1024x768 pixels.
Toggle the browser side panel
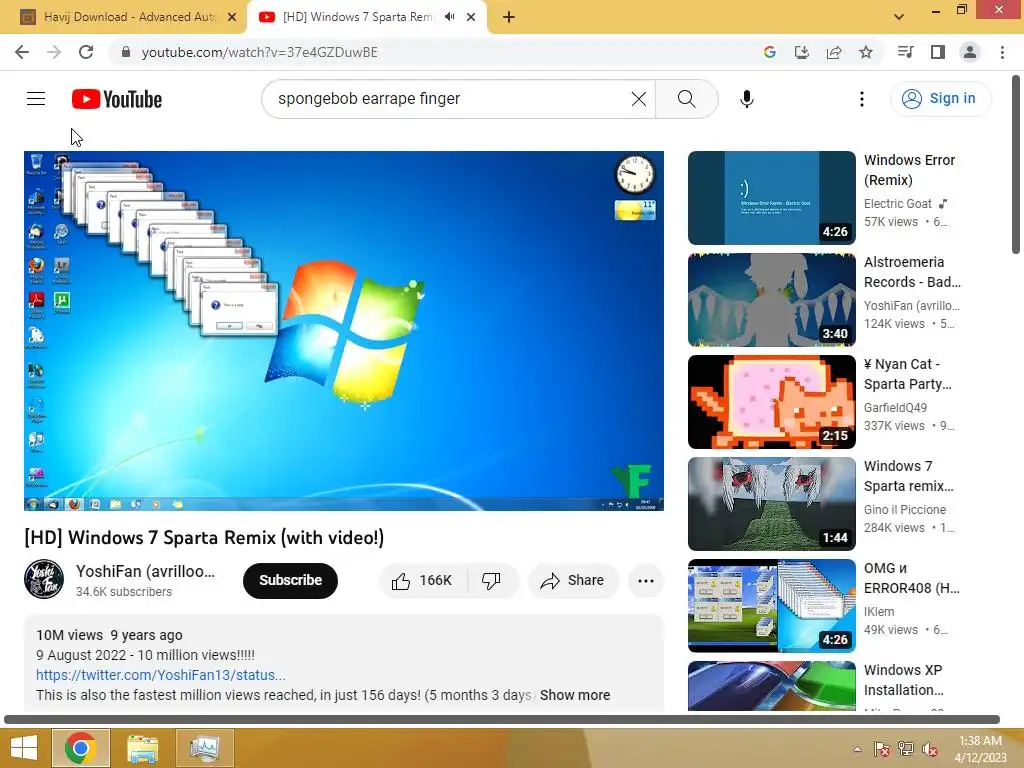click(x=937, y=52)
